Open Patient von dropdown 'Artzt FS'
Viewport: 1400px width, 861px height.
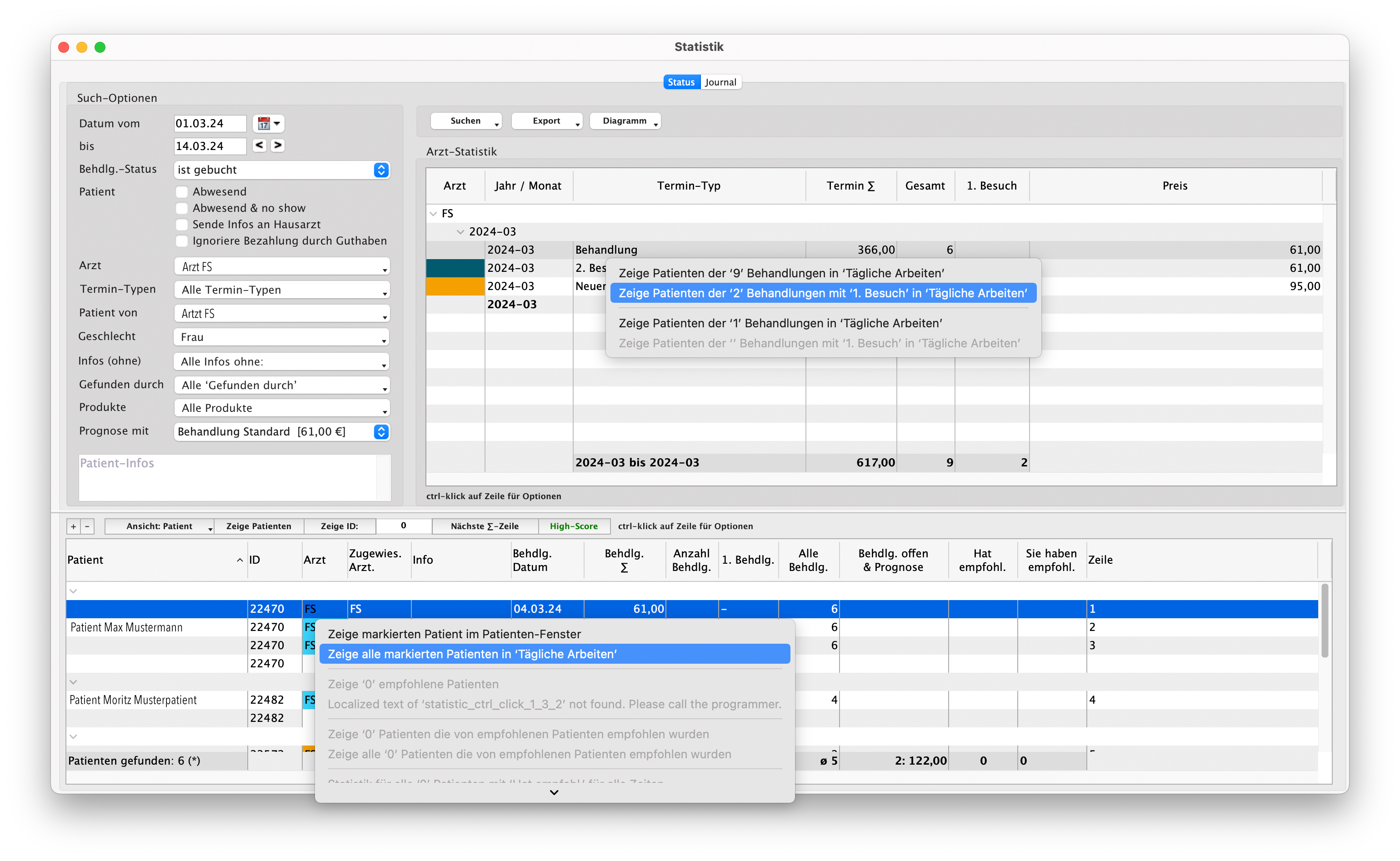click(x=282, y=314)
